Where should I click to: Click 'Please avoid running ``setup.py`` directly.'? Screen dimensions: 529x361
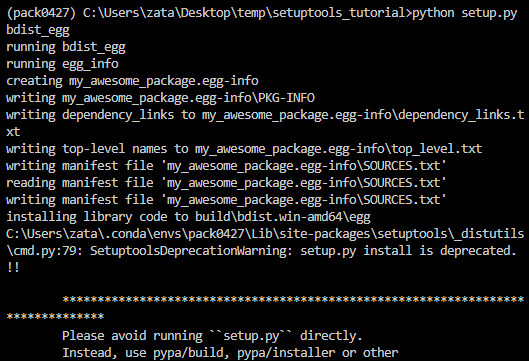pyautogui.click(x=212, y=336)
